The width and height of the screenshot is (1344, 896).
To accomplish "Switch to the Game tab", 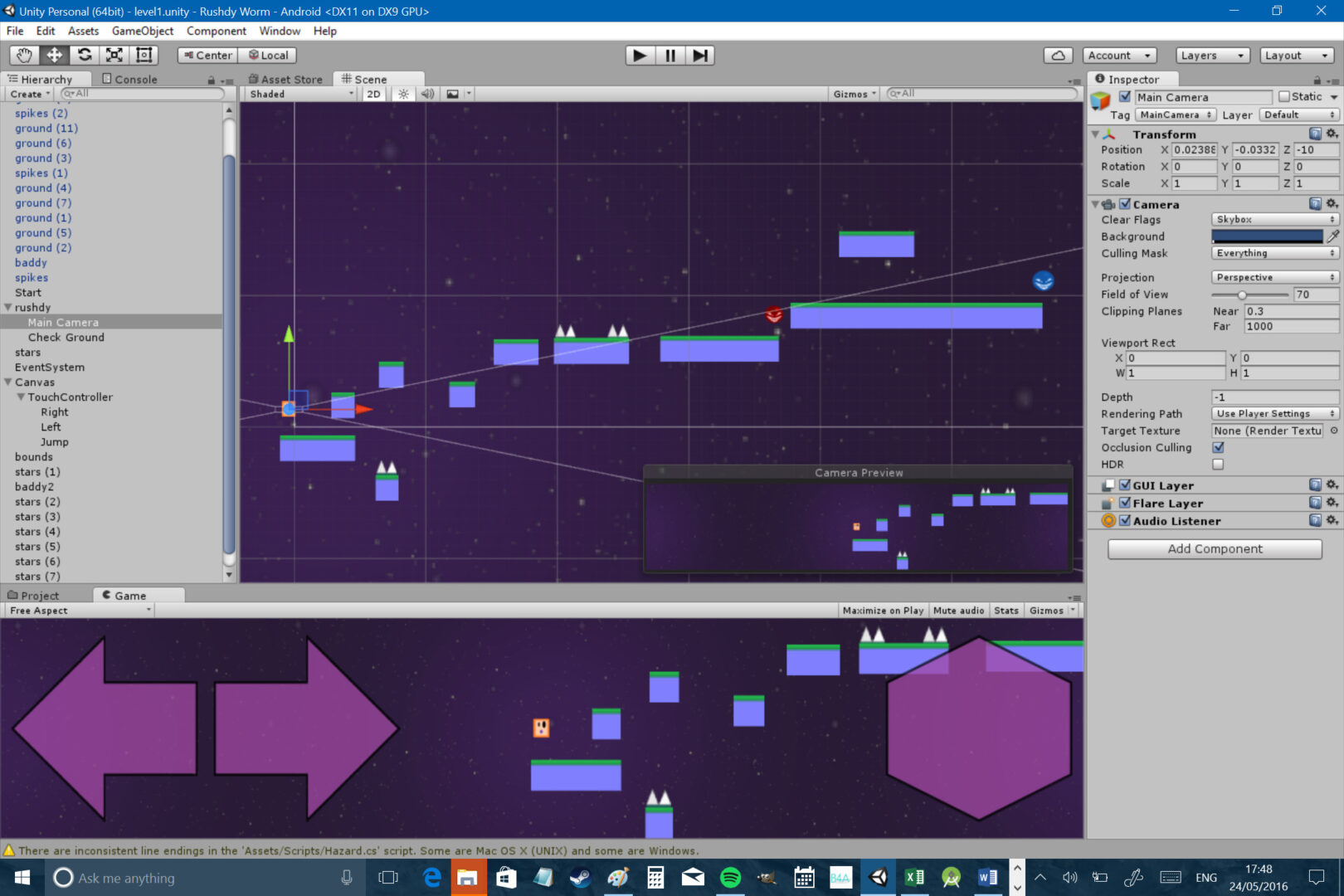I will click(132, 595).
